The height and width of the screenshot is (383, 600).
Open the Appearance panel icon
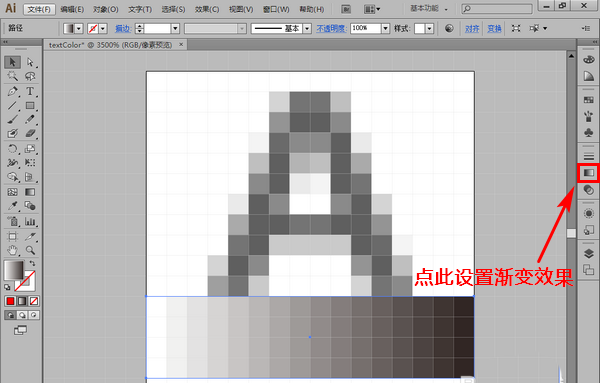pos(589,214)
